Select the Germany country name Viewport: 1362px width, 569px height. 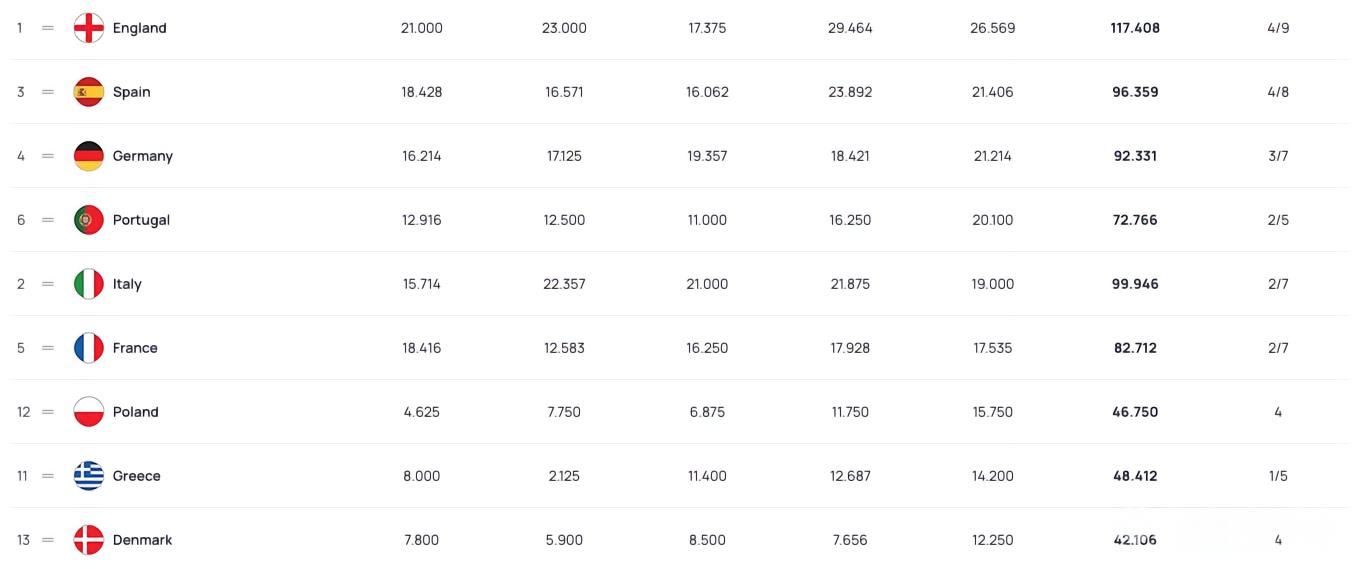click(142, 156)
